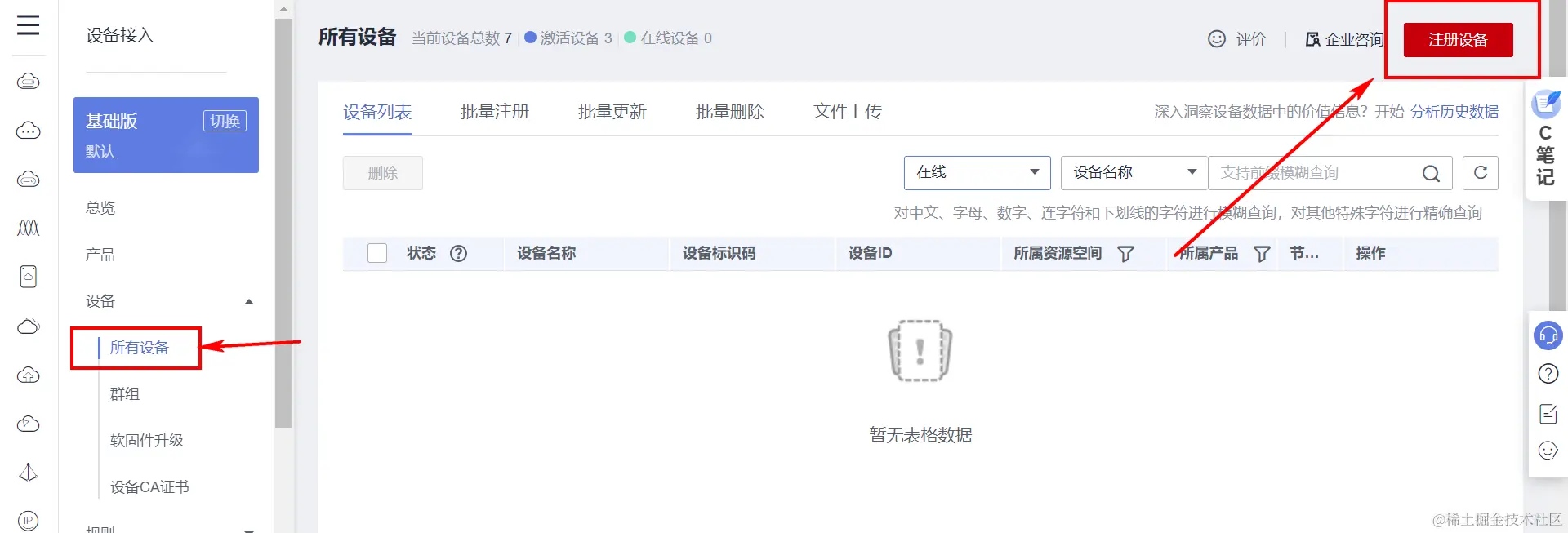The image size is (1568, 533).
Task: Click the first cloud icon in the sidebar
Action: (29, 82)
